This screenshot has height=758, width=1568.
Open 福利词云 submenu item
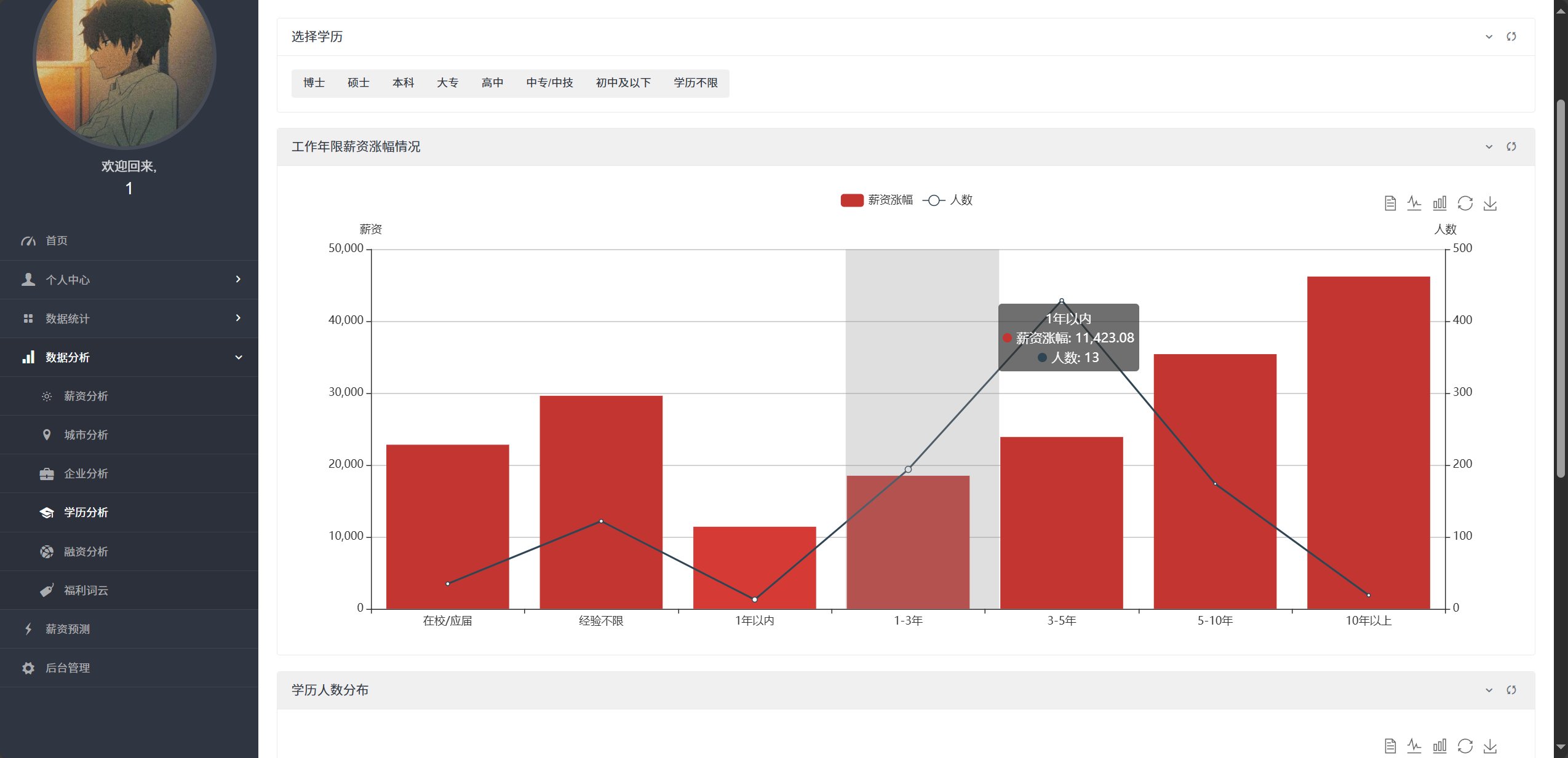86,591
